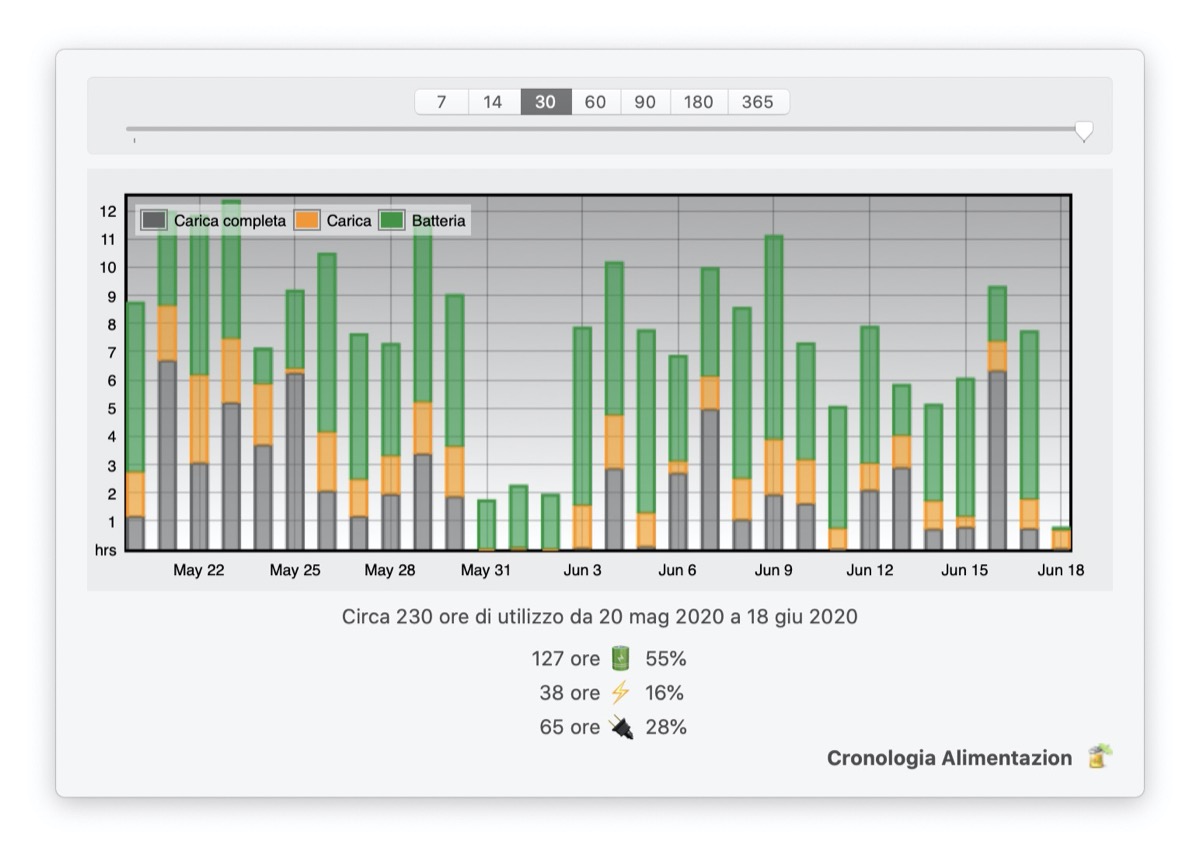Click the orange Carica legend swatch
The height and width of the screenshot is (859, 1200).
307,220
